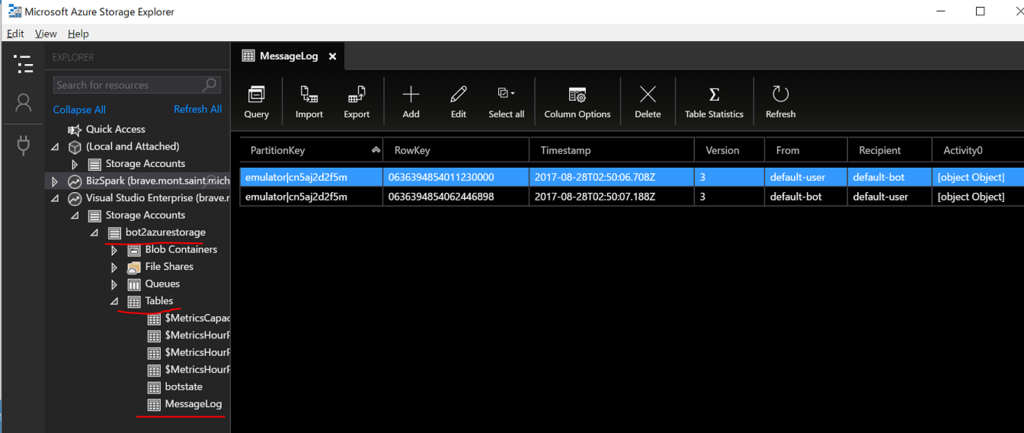The height and width of the screenshot is (433, 1024).
Task: Select Quick Access in the tree
Action: pos(116,129)
